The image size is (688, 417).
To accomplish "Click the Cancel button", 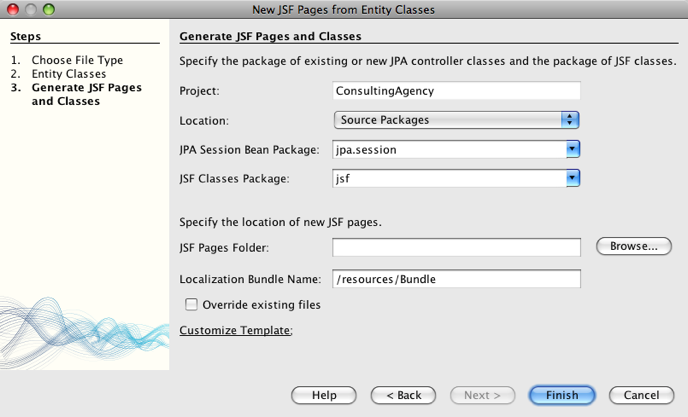I will (641, 395).
